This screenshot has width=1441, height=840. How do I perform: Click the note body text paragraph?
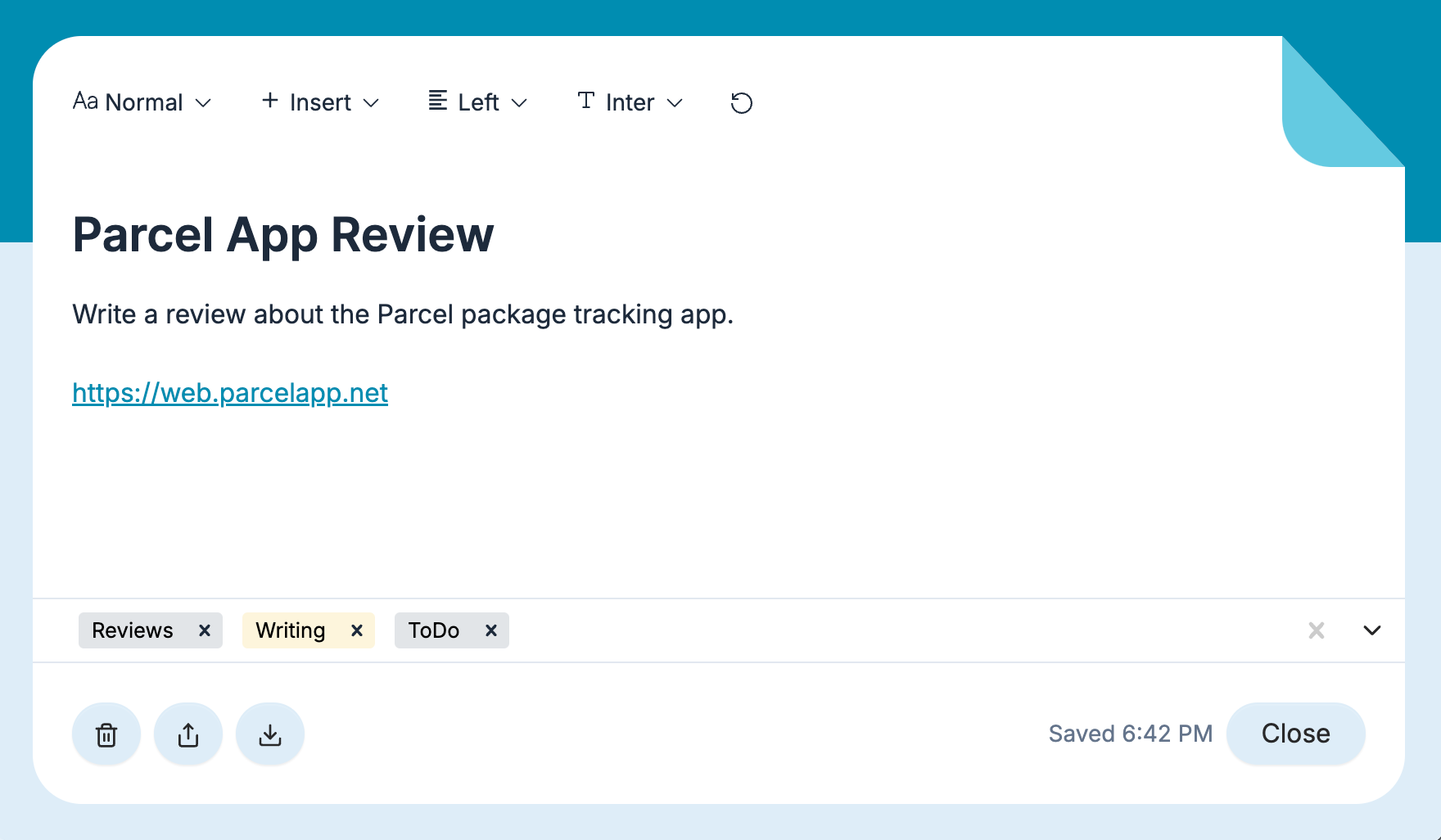[403, 314]
